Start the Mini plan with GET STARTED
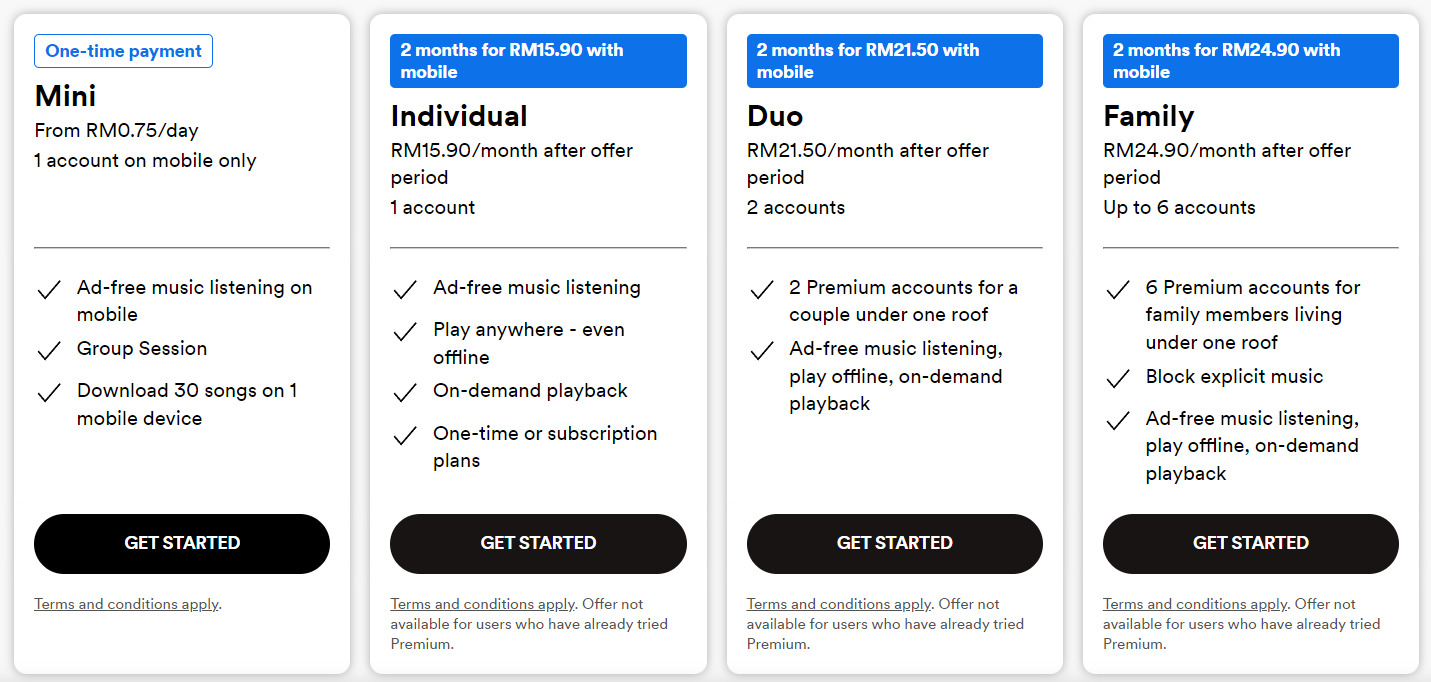 click(x=182, y=544)
